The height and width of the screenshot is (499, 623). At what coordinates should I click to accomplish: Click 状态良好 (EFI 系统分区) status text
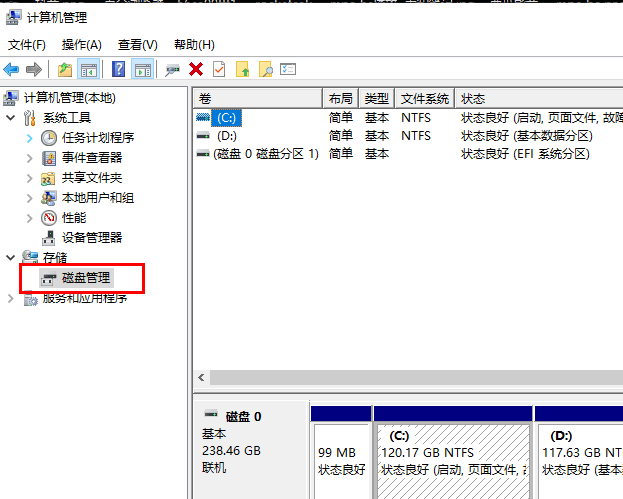(525, 154)
